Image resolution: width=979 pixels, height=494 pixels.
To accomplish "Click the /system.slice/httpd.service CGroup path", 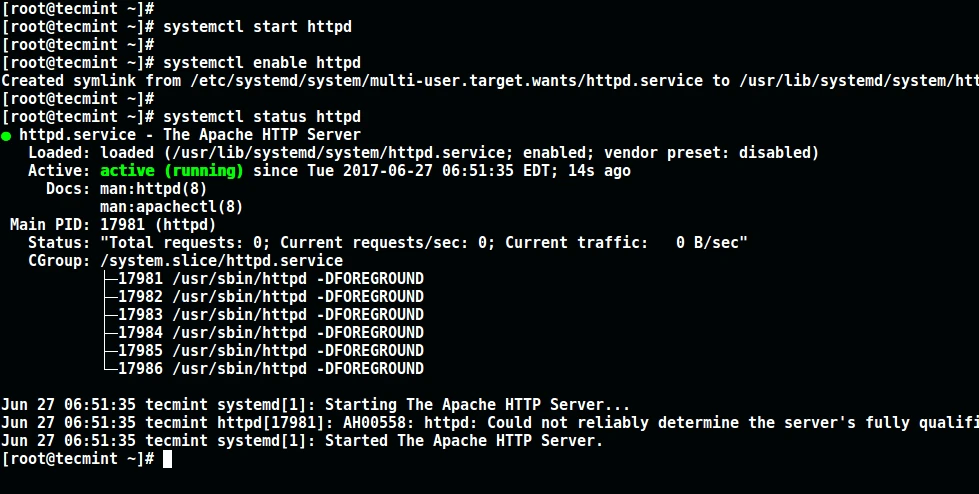I will tap(221, 261).
